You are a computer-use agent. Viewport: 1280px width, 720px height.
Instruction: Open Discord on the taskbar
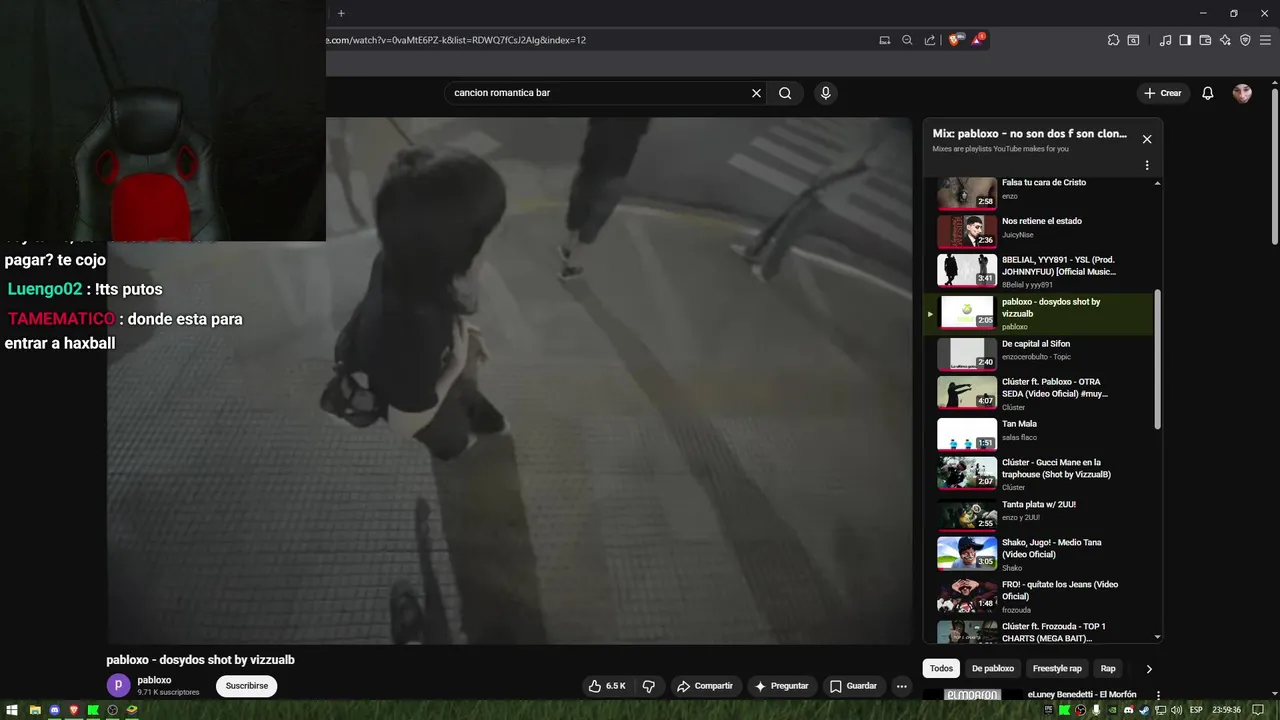pos(55,710)
